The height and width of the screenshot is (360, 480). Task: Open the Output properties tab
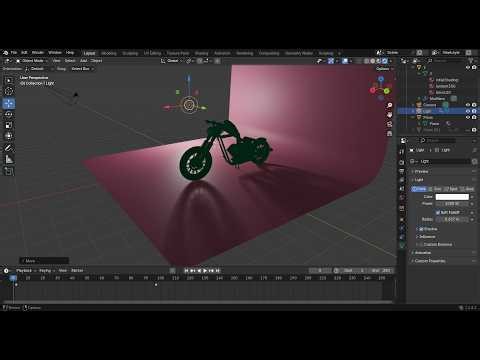click(x=402, y=171)
